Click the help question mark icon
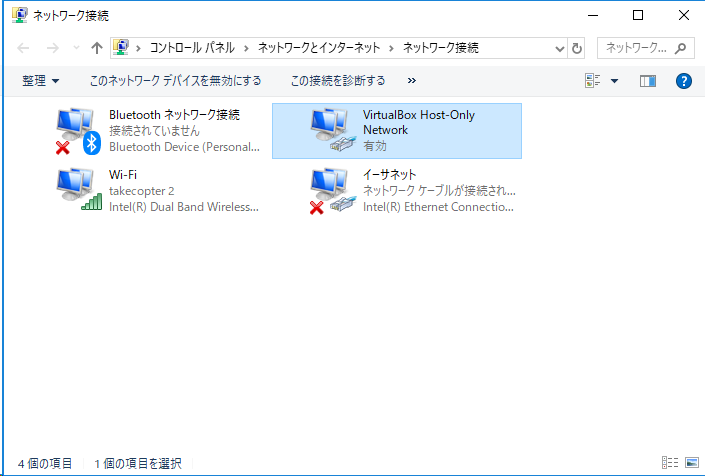Image resolution: width=705 pixels, height=476 pixels. pyautogui.click(x=684, y=81)
